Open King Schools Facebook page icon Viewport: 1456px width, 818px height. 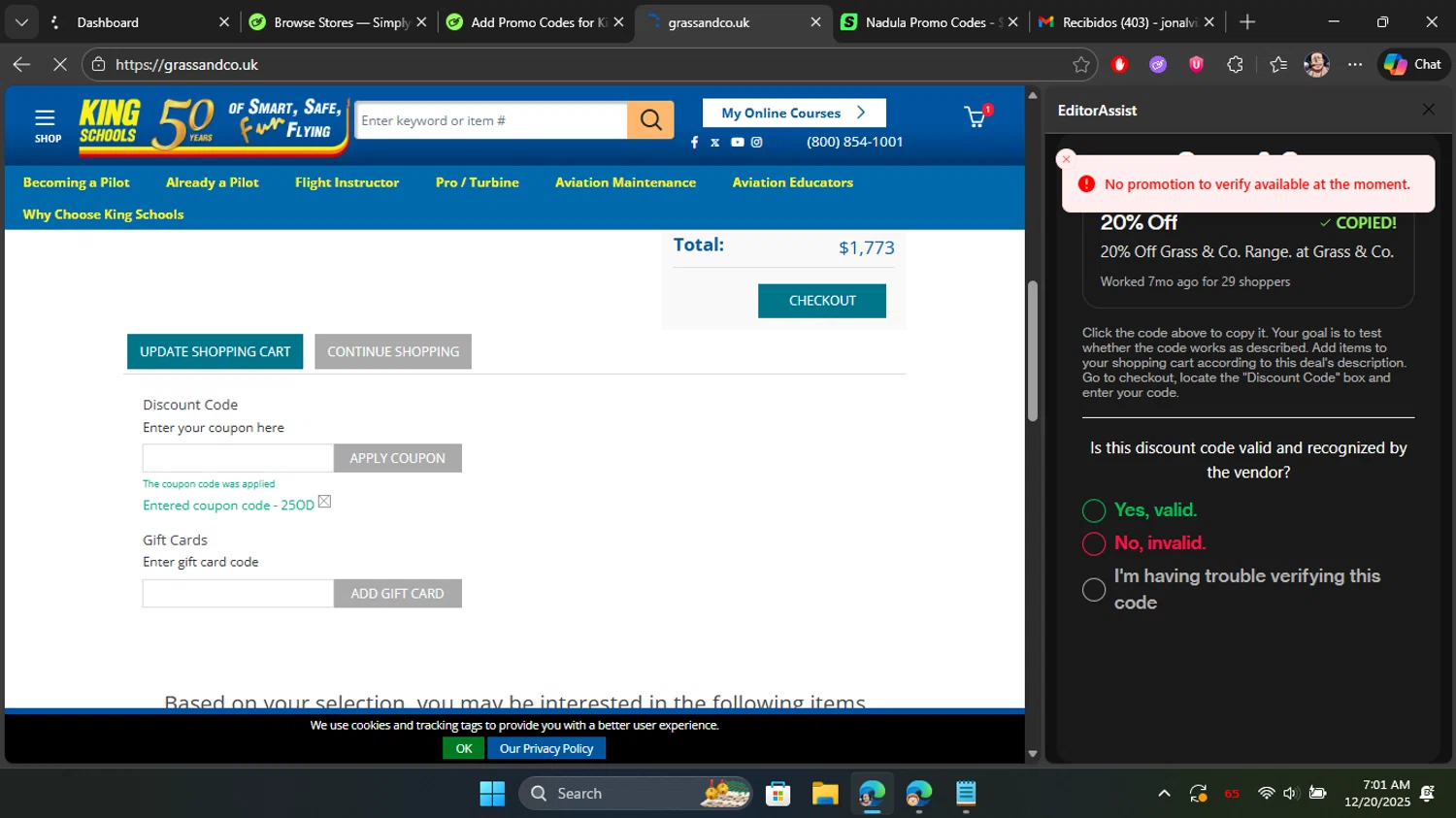coord(694,143)
